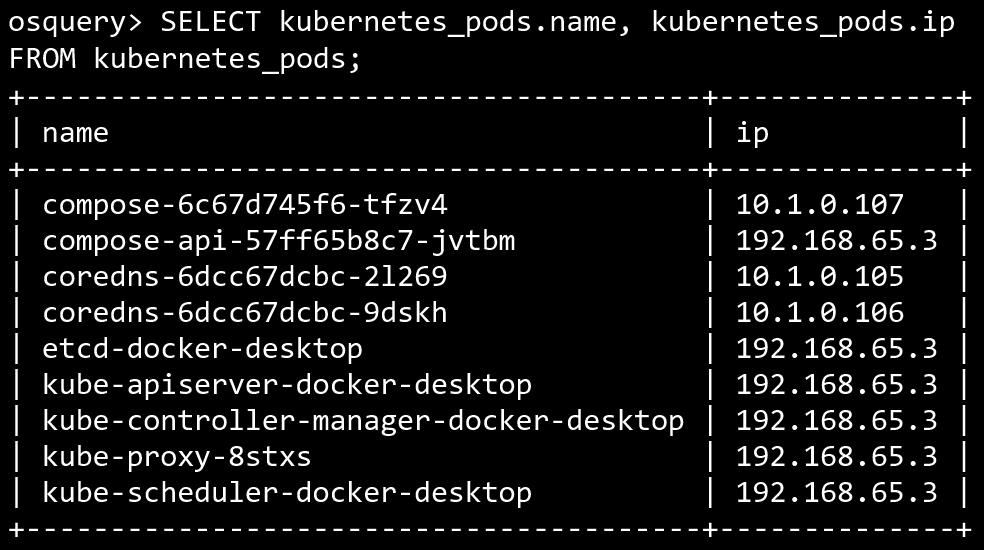The image size is (984, 550).
Task: Click the IP of etcd-docker-desktop
Action: click(837, 349)
